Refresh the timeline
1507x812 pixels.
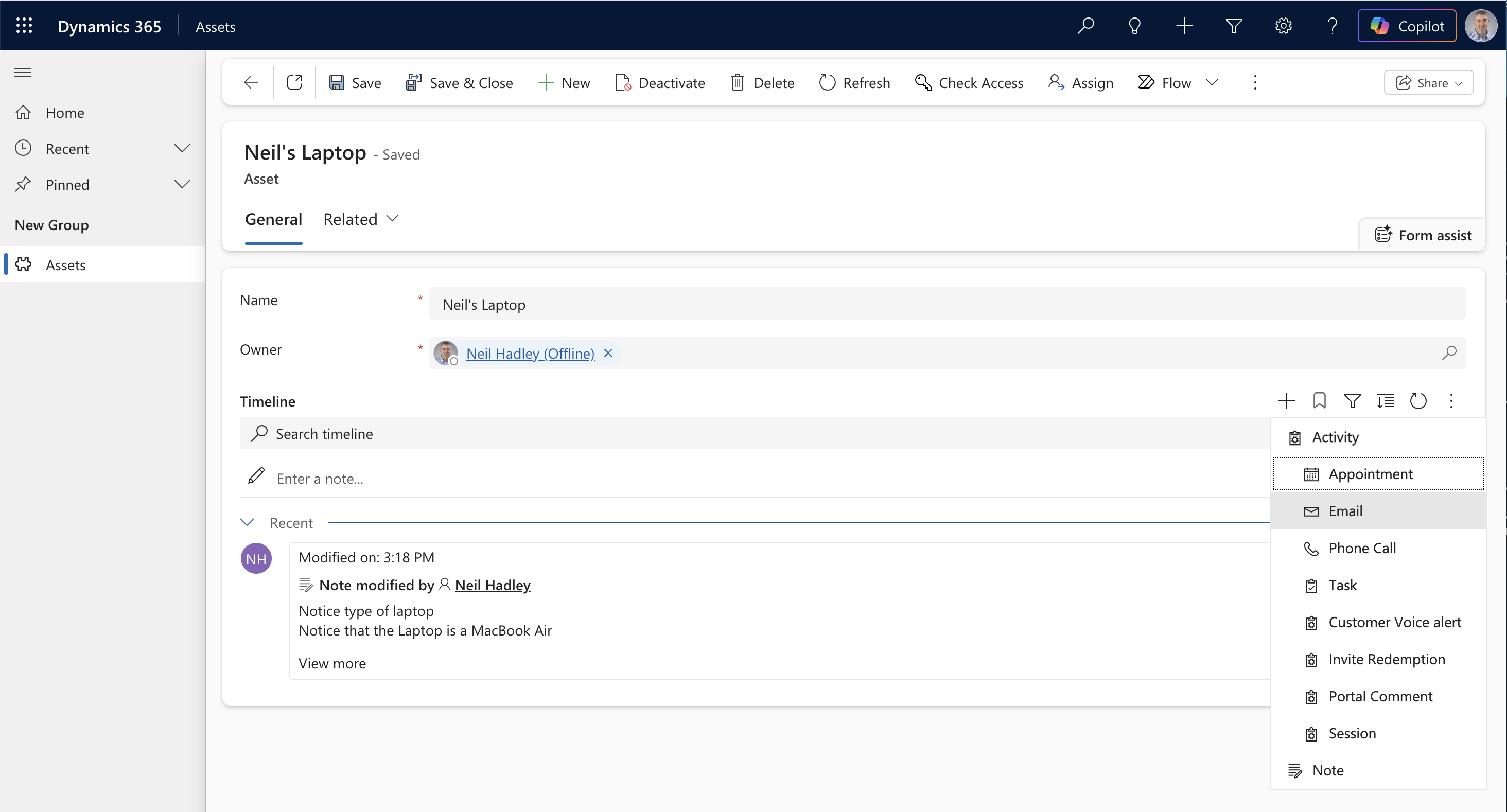pyautogui.click(x=1418, y=401)
